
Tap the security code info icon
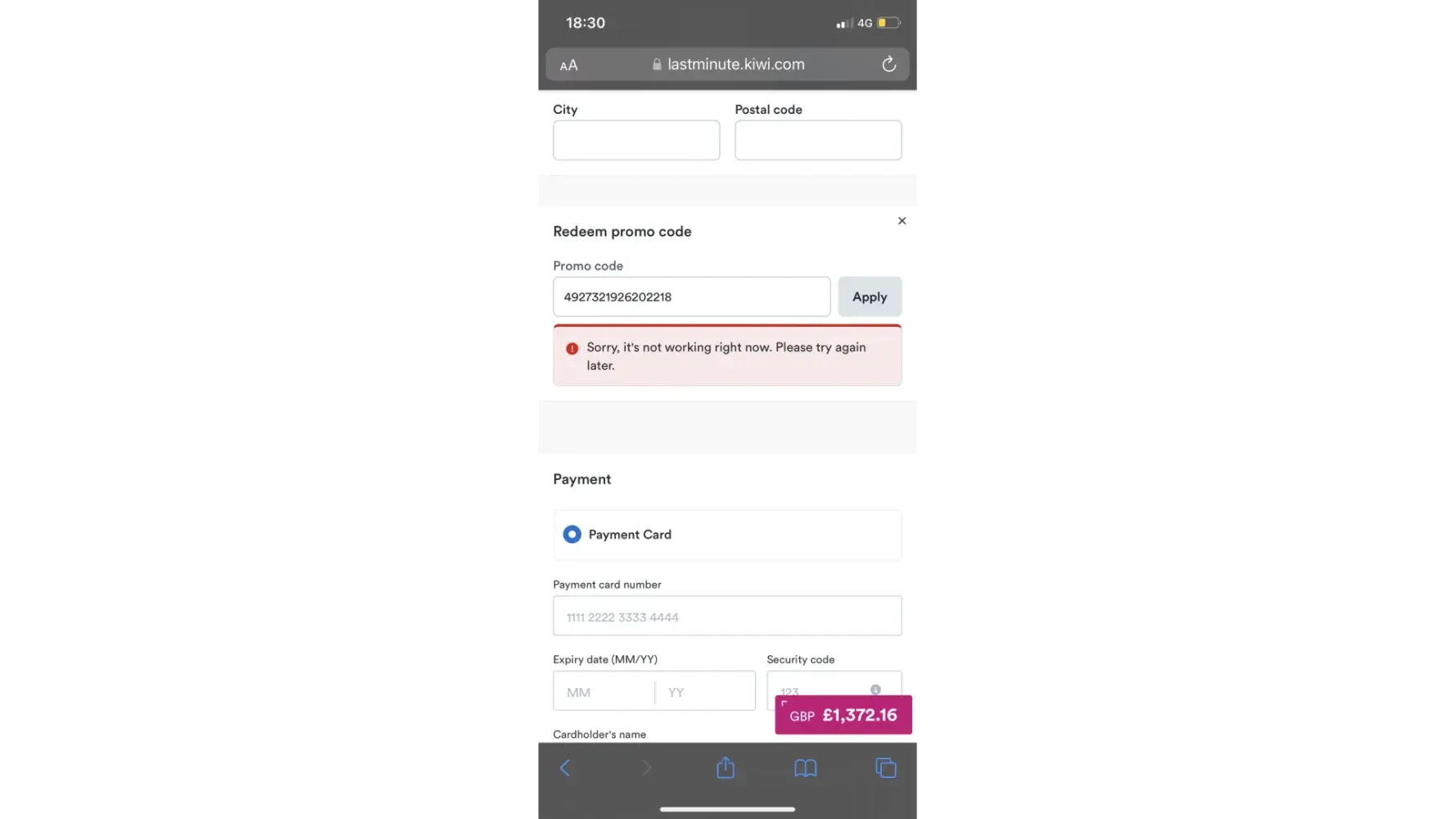coord(875,690)
